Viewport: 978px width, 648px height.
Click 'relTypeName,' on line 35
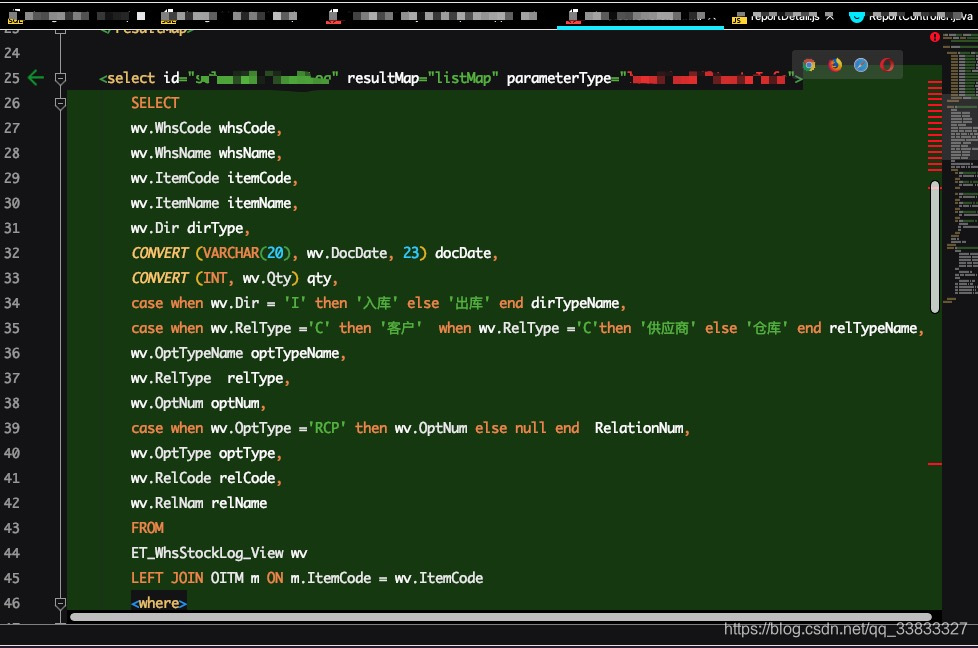pos(876,328)
